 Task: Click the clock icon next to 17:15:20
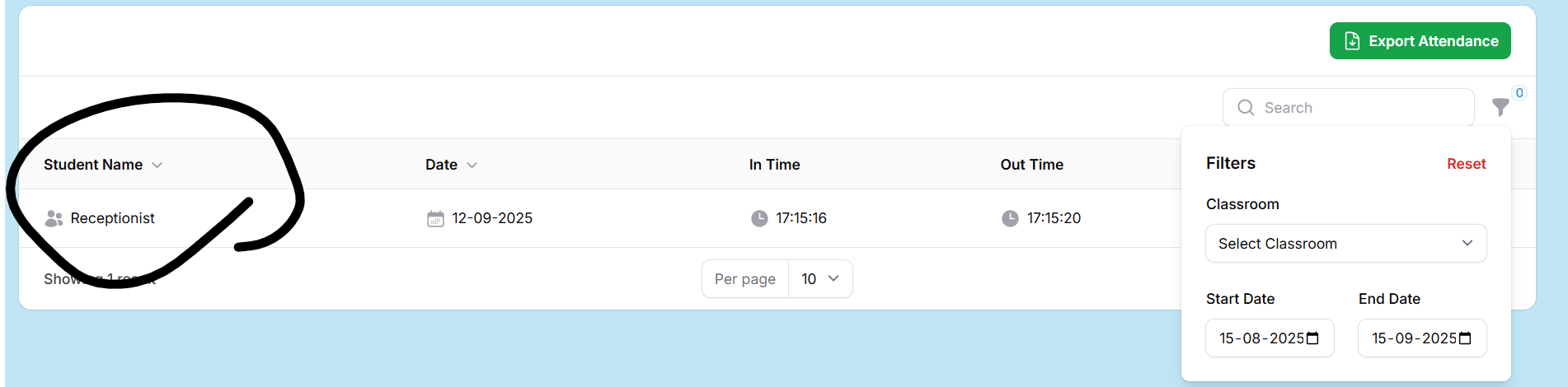pyautogui.click(x=1010, y=218)
